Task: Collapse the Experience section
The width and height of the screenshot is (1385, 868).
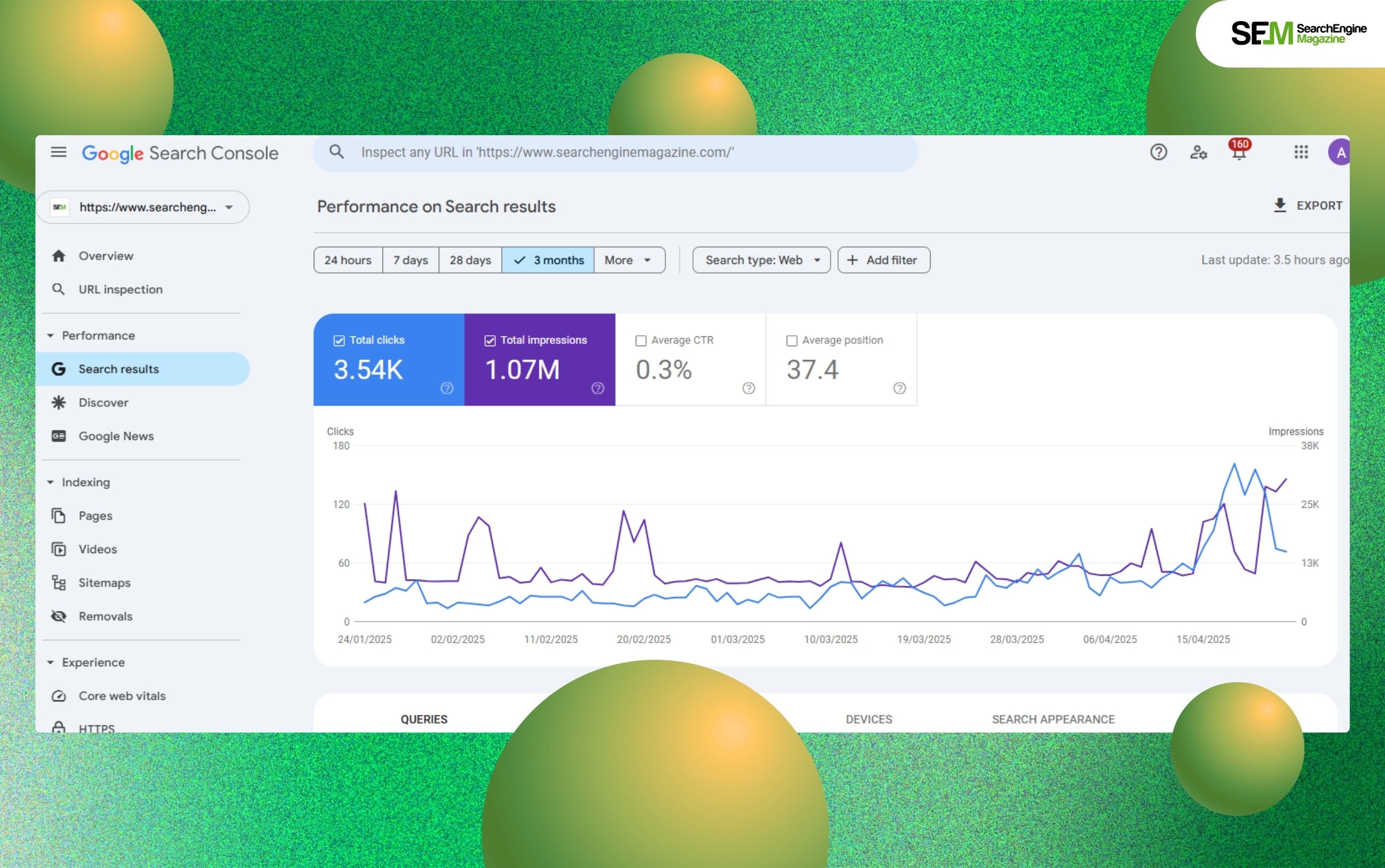Action: [50, 662]
